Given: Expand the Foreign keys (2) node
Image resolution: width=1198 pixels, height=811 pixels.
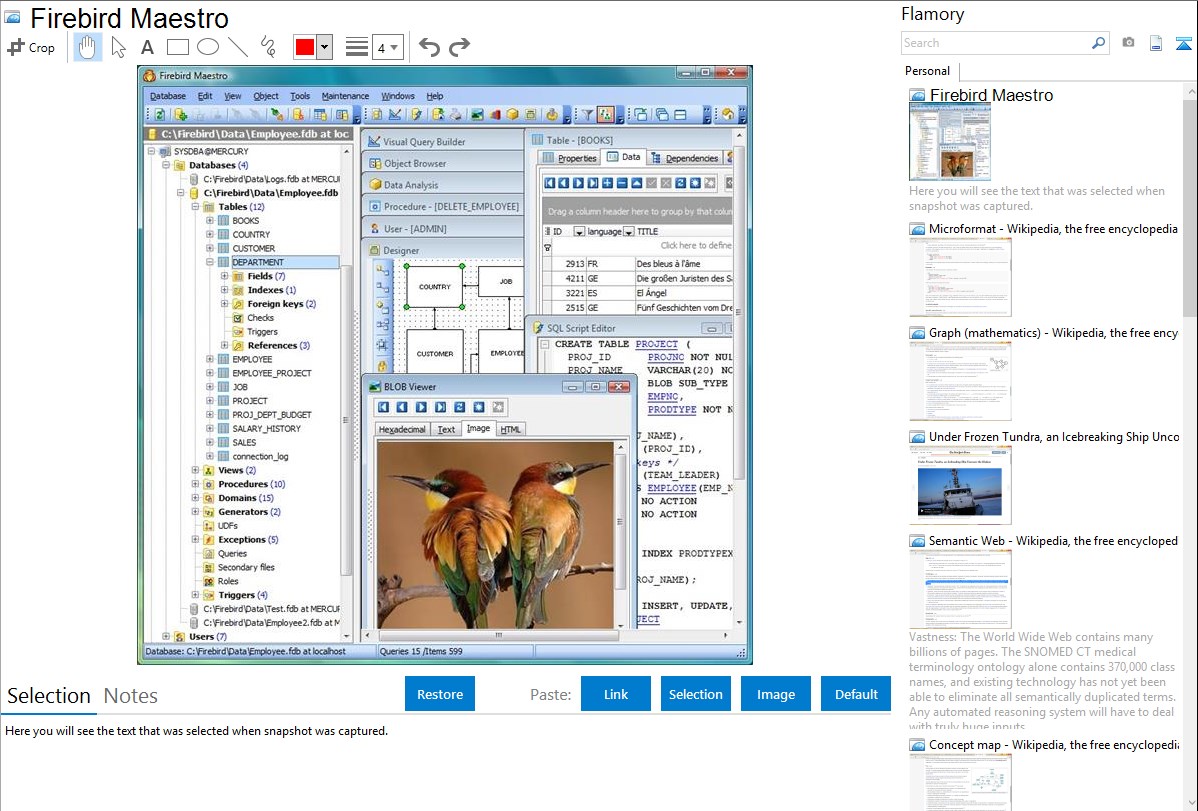Looking at the screenshot, I should (224, 303).
